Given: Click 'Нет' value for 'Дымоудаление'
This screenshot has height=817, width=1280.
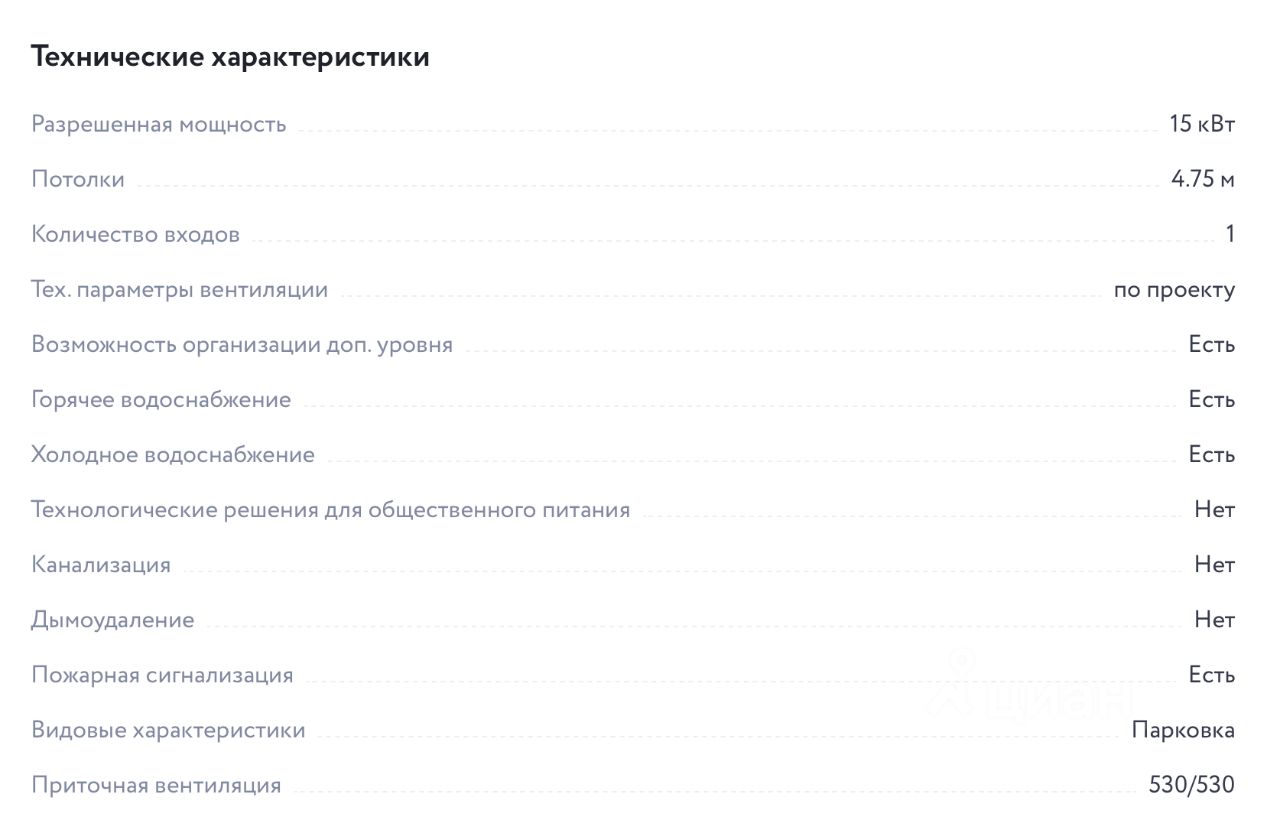Looking at the screenshot, I should (x=1215, y=620).
